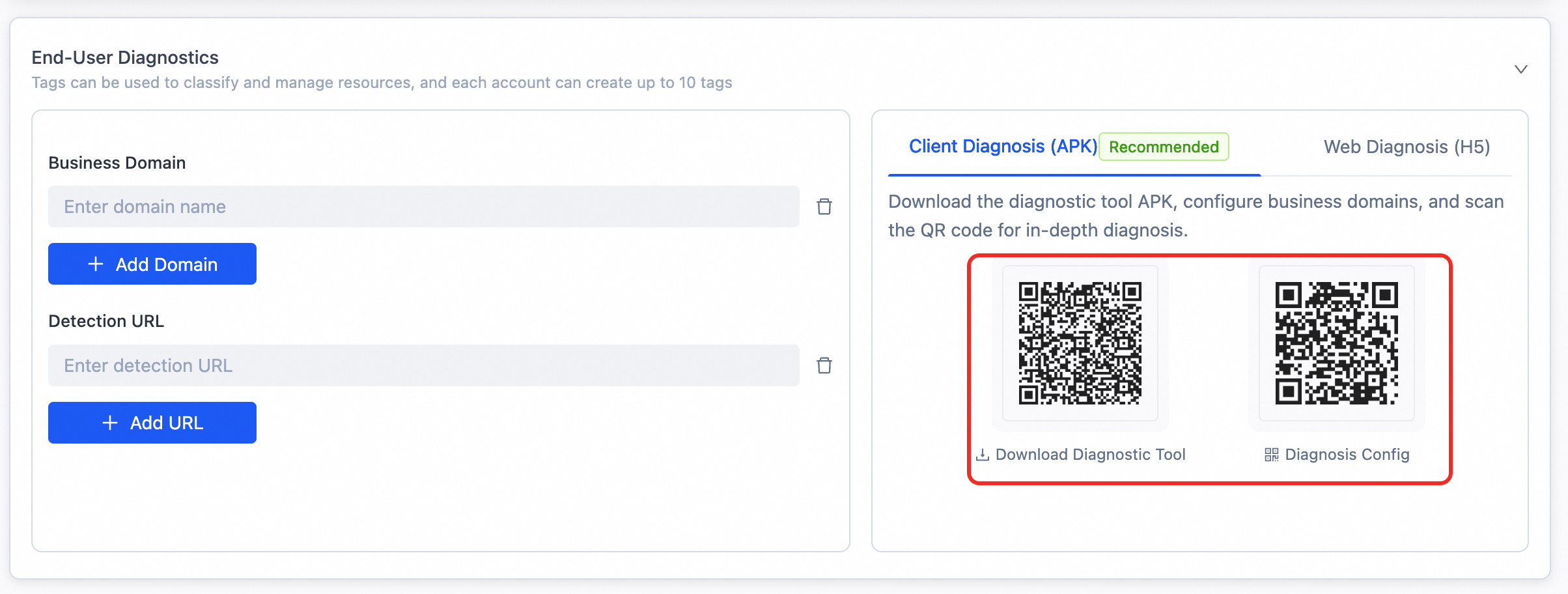Click the End-User Diagnostics heading
Image resolution: width=1568 pixels, height=594 pixels.
click(x=125, y=57)
